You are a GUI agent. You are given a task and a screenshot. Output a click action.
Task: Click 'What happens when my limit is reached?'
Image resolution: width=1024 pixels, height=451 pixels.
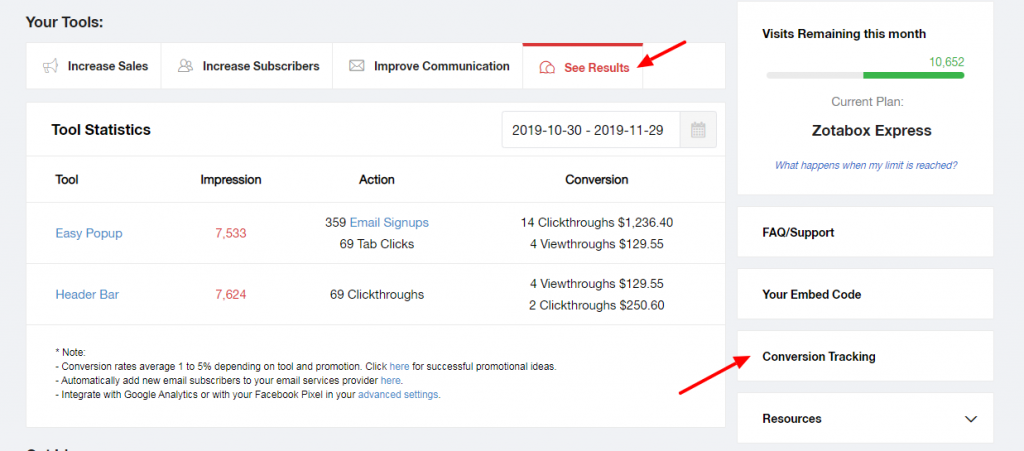[865, 165]
